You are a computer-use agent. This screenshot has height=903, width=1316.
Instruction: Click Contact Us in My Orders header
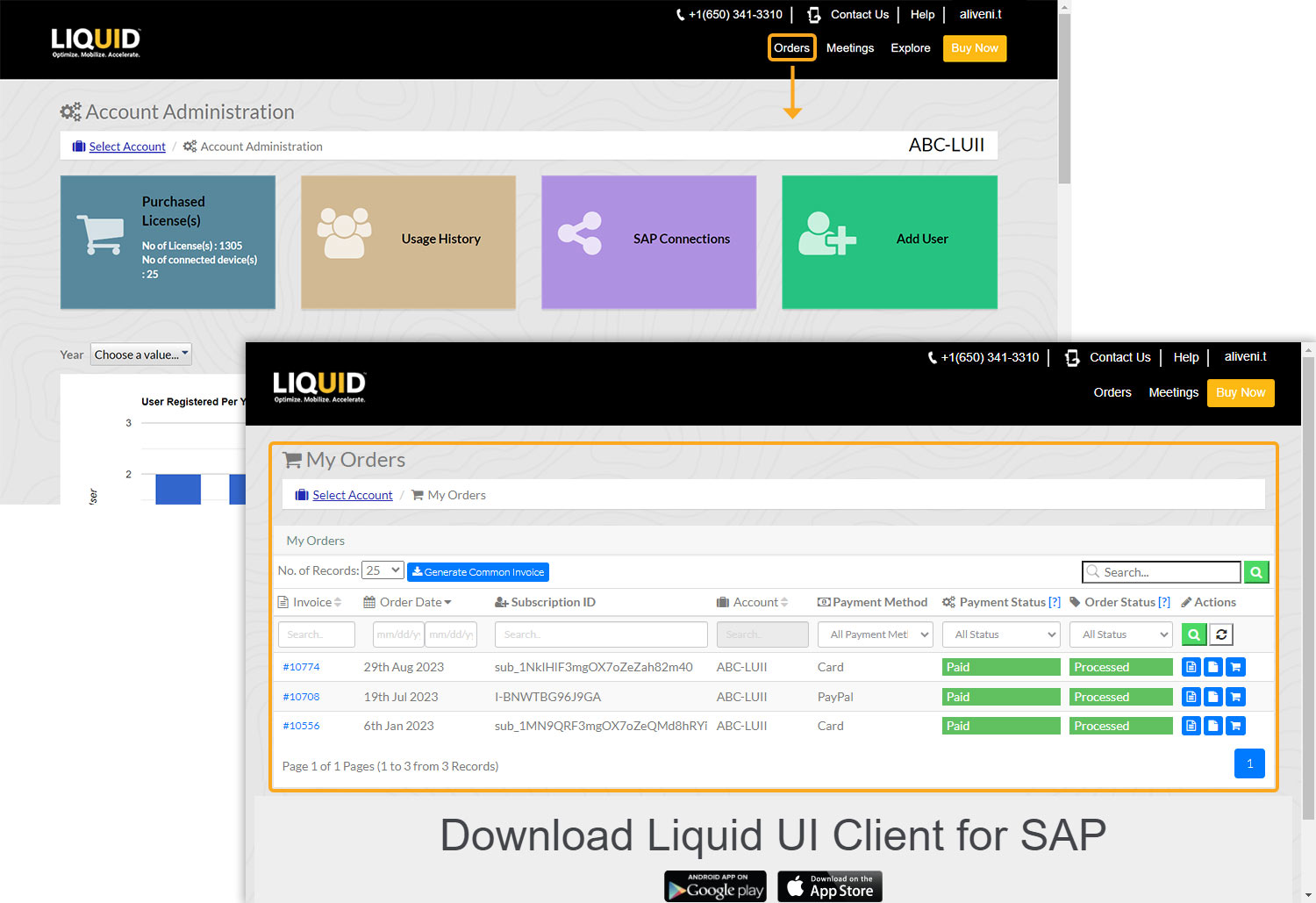click(x=1120, y=357)
